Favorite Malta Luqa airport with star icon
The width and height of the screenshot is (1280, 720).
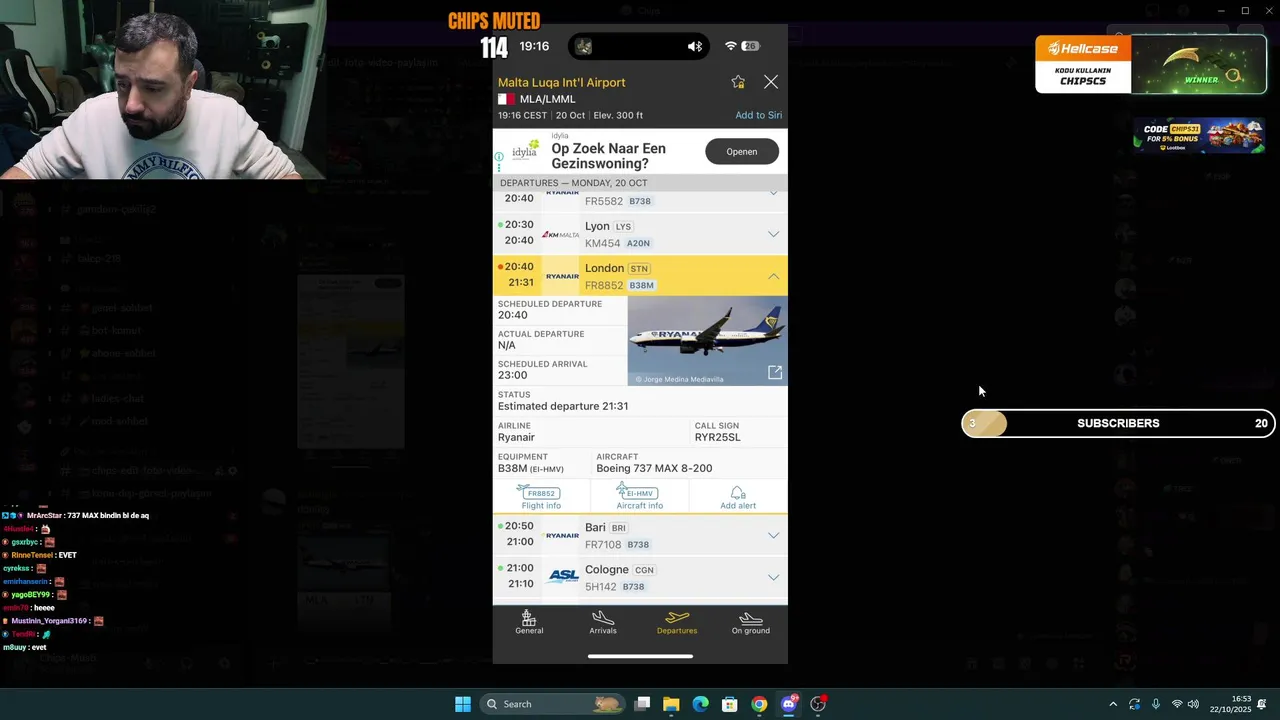click(738, 82)
